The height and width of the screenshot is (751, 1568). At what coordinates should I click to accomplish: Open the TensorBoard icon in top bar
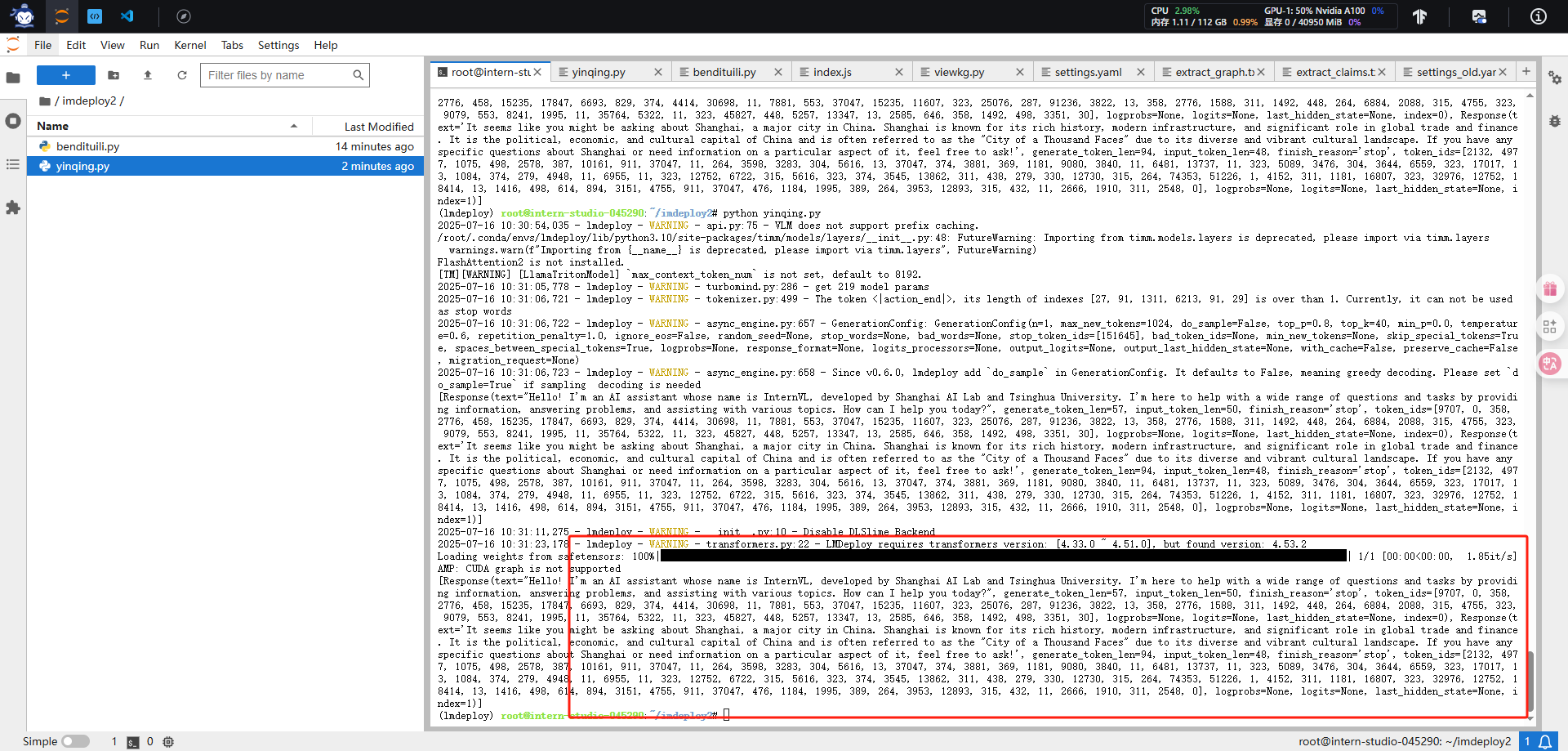pyautogui.click(x=1420, y=16)
